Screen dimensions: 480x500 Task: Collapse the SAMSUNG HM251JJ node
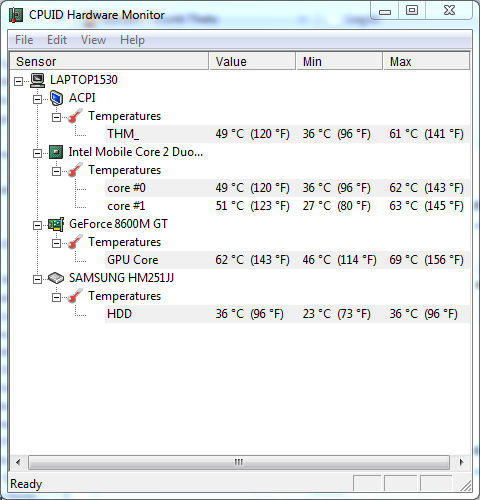[x=37, y=279]
